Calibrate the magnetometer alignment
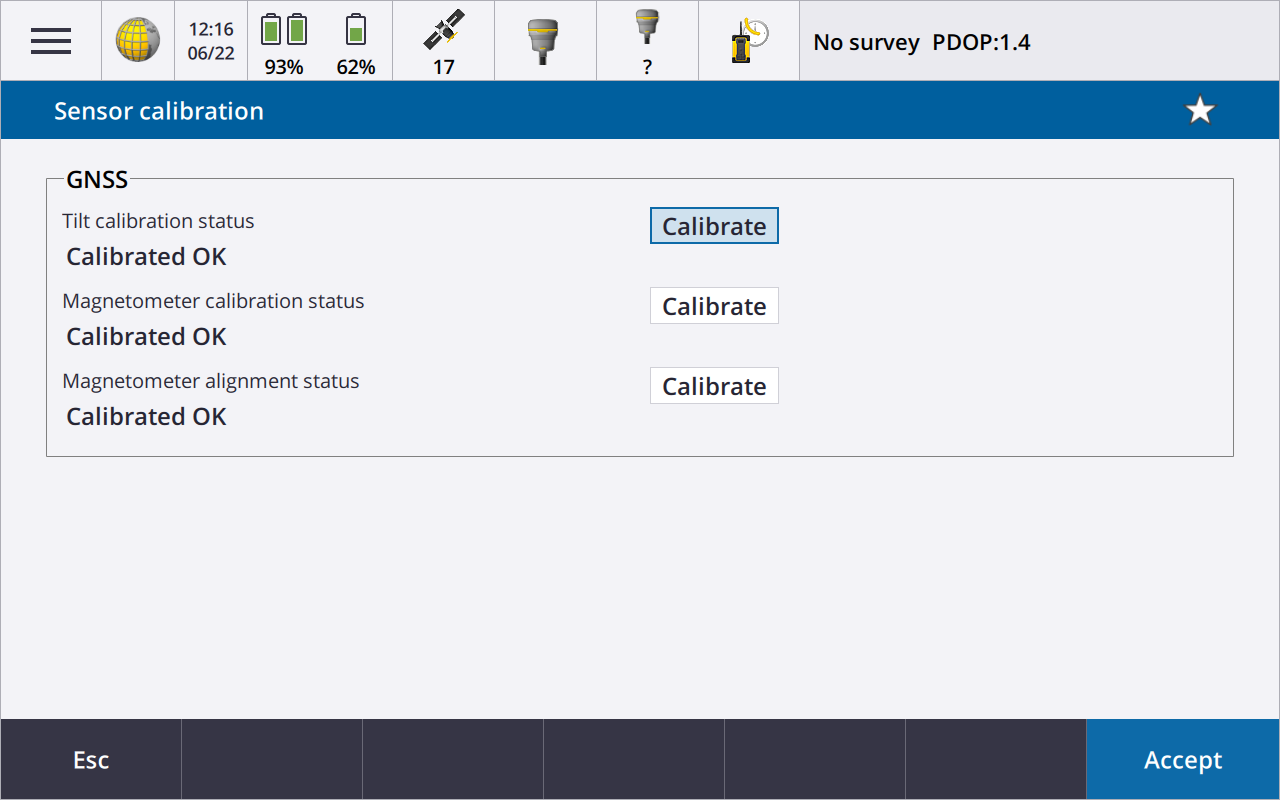1280x800 pixels. tap(714, 386)
